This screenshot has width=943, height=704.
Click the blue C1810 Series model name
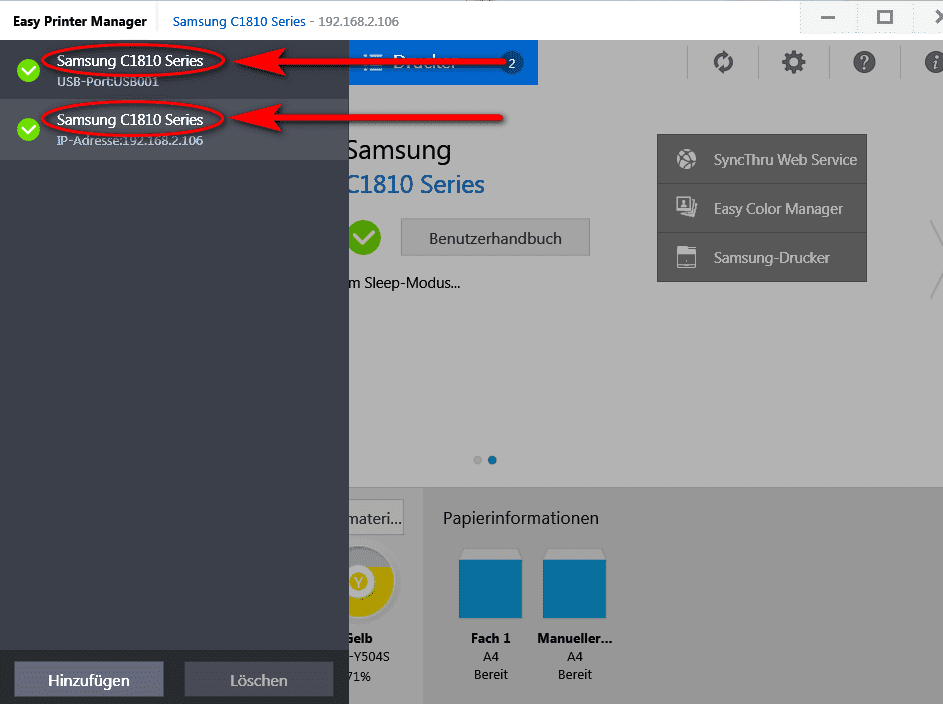point(416,184)
